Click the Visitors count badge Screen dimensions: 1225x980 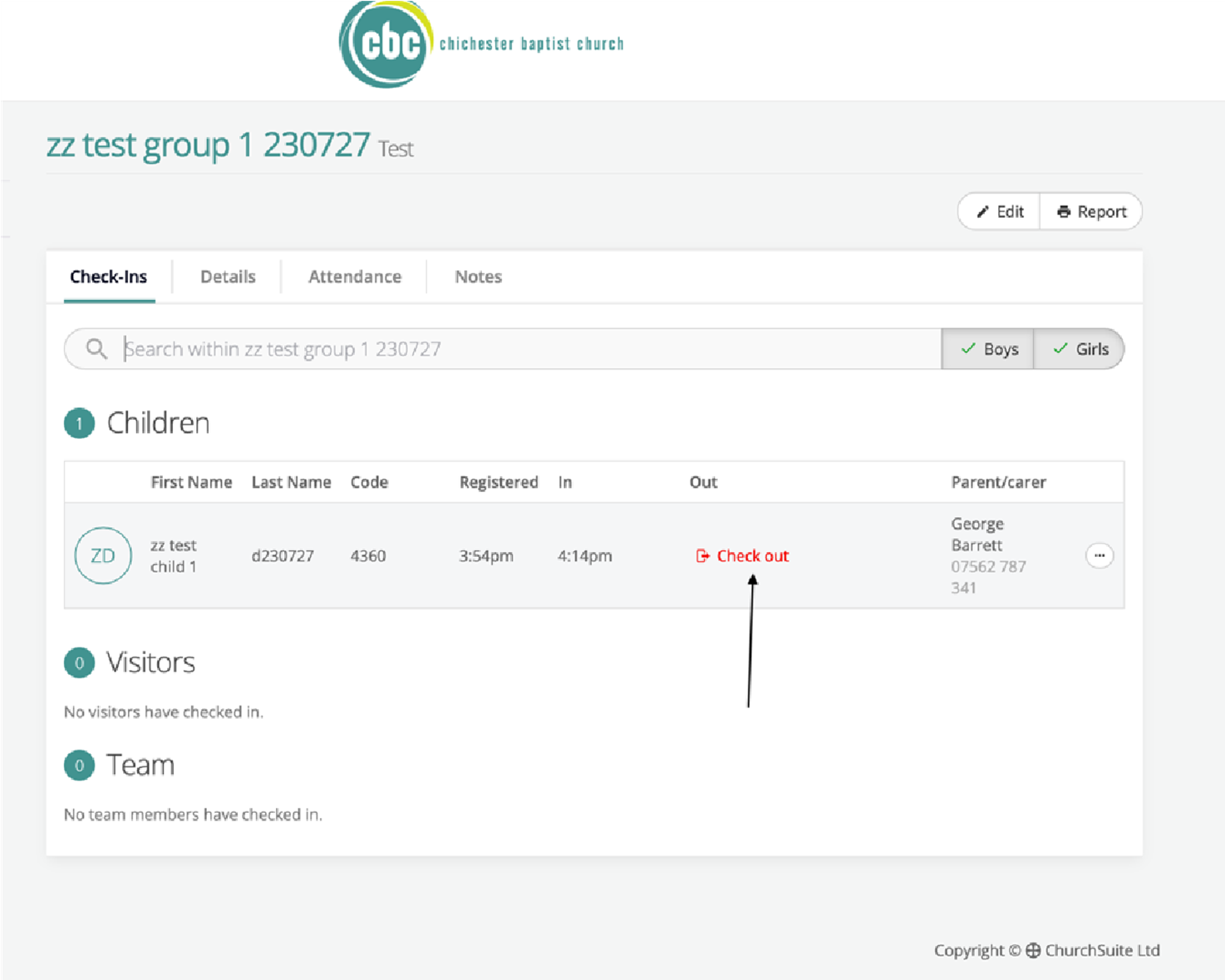pyautogui.click(x=79, y=663)
